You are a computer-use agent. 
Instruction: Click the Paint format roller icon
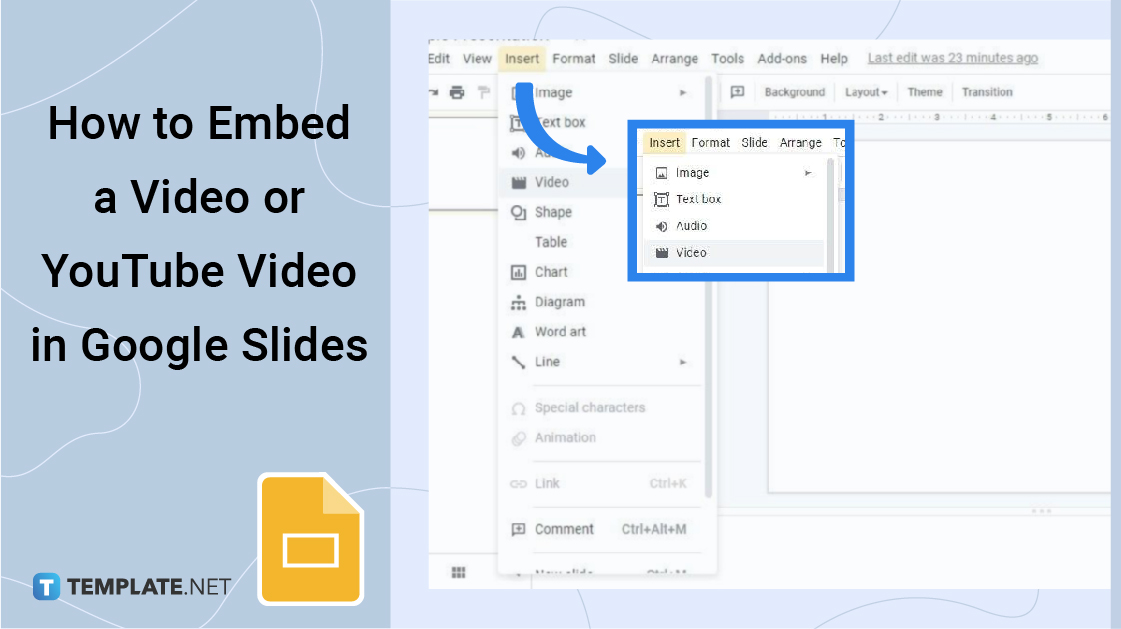tap(484, 92)
